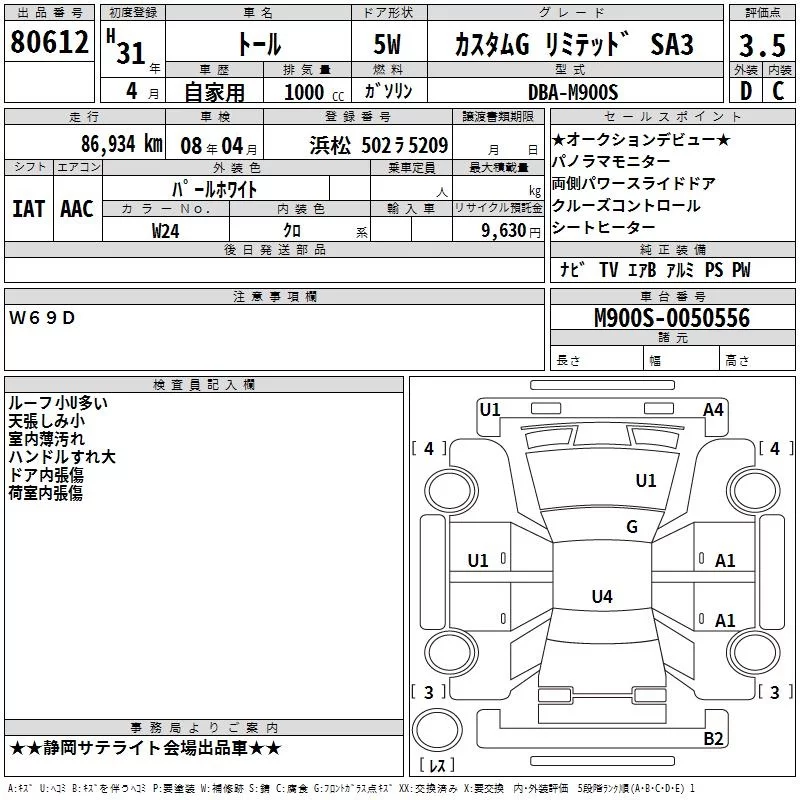This screenshot has width=800, height=800.
Task: Click the inspector note 天張しみ小
Action: point(46,421)
